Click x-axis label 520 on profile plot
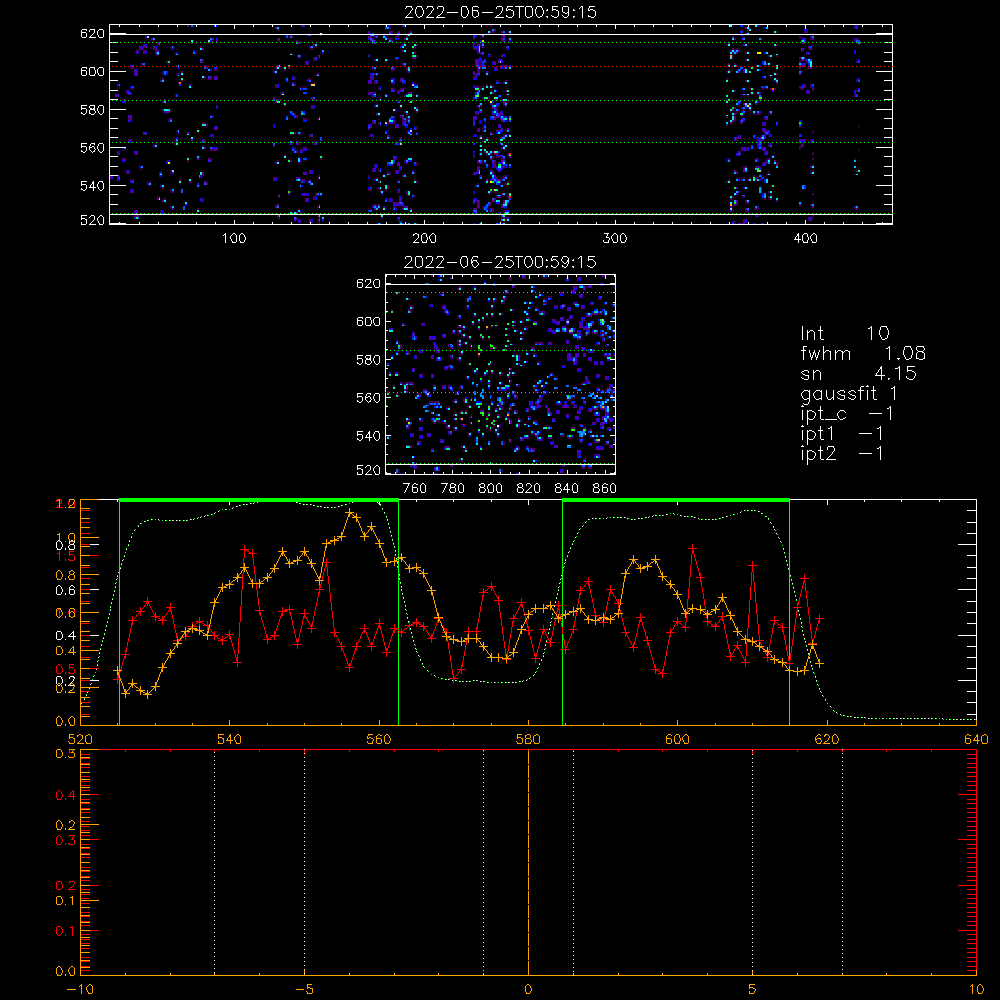 80,740
